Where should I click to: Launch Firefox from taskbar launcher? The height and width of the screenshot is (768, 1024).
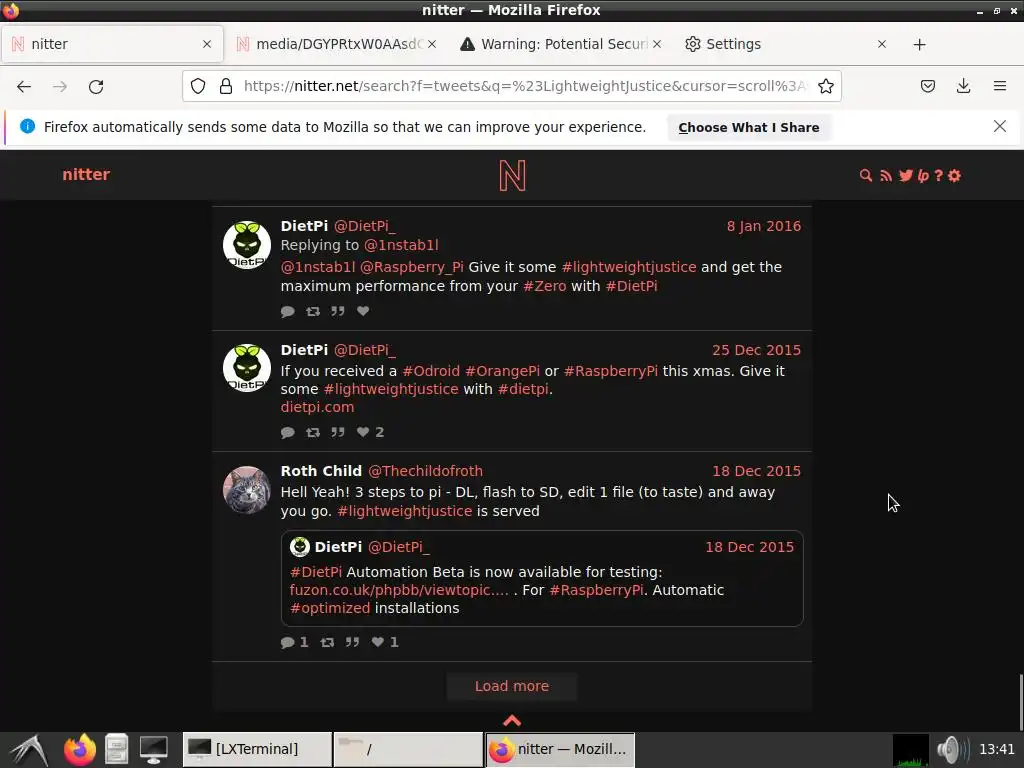[80, 749]
